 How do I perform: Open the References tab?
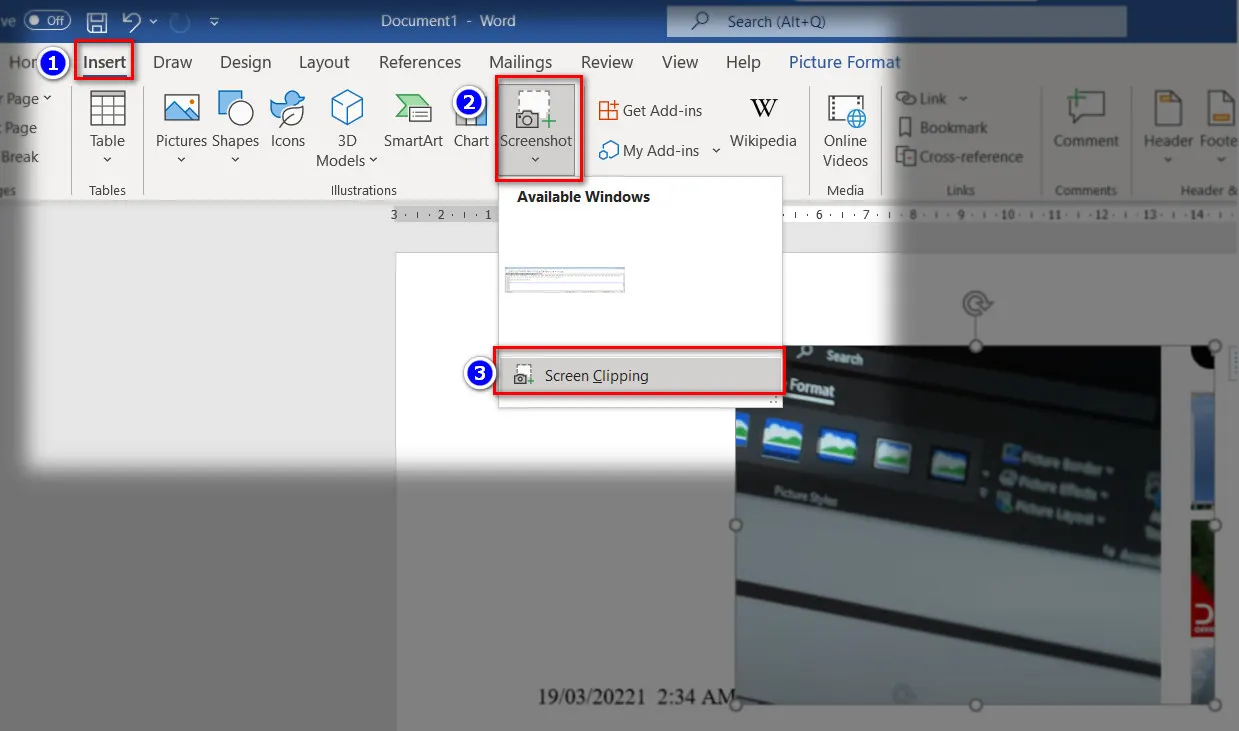point(420,62)
